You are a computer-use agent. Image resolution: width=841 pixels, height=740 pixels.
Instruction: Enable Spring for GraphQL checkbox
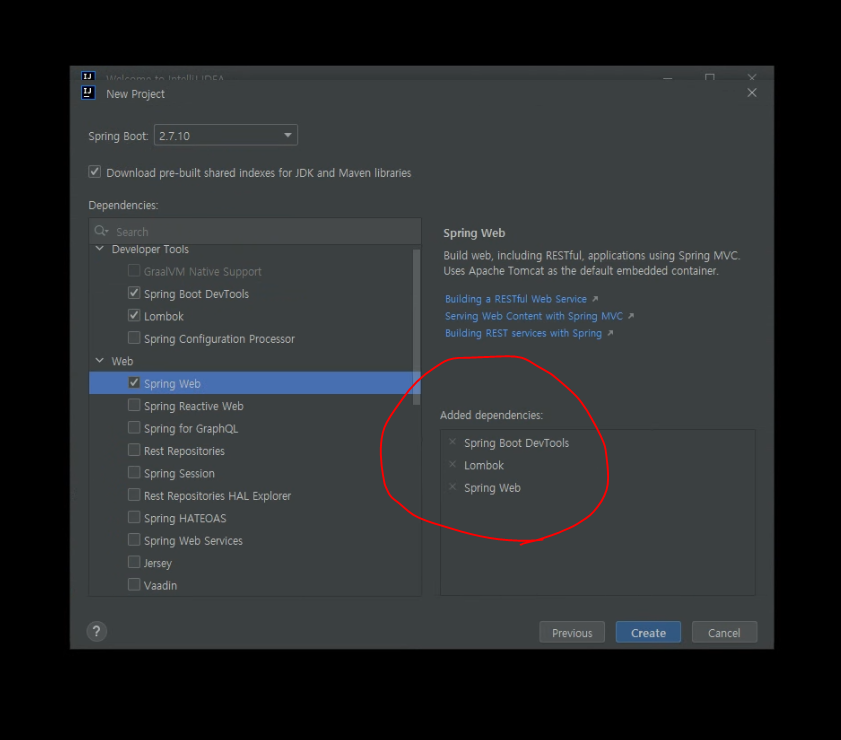pyautogui.click(x=134, y=428)
